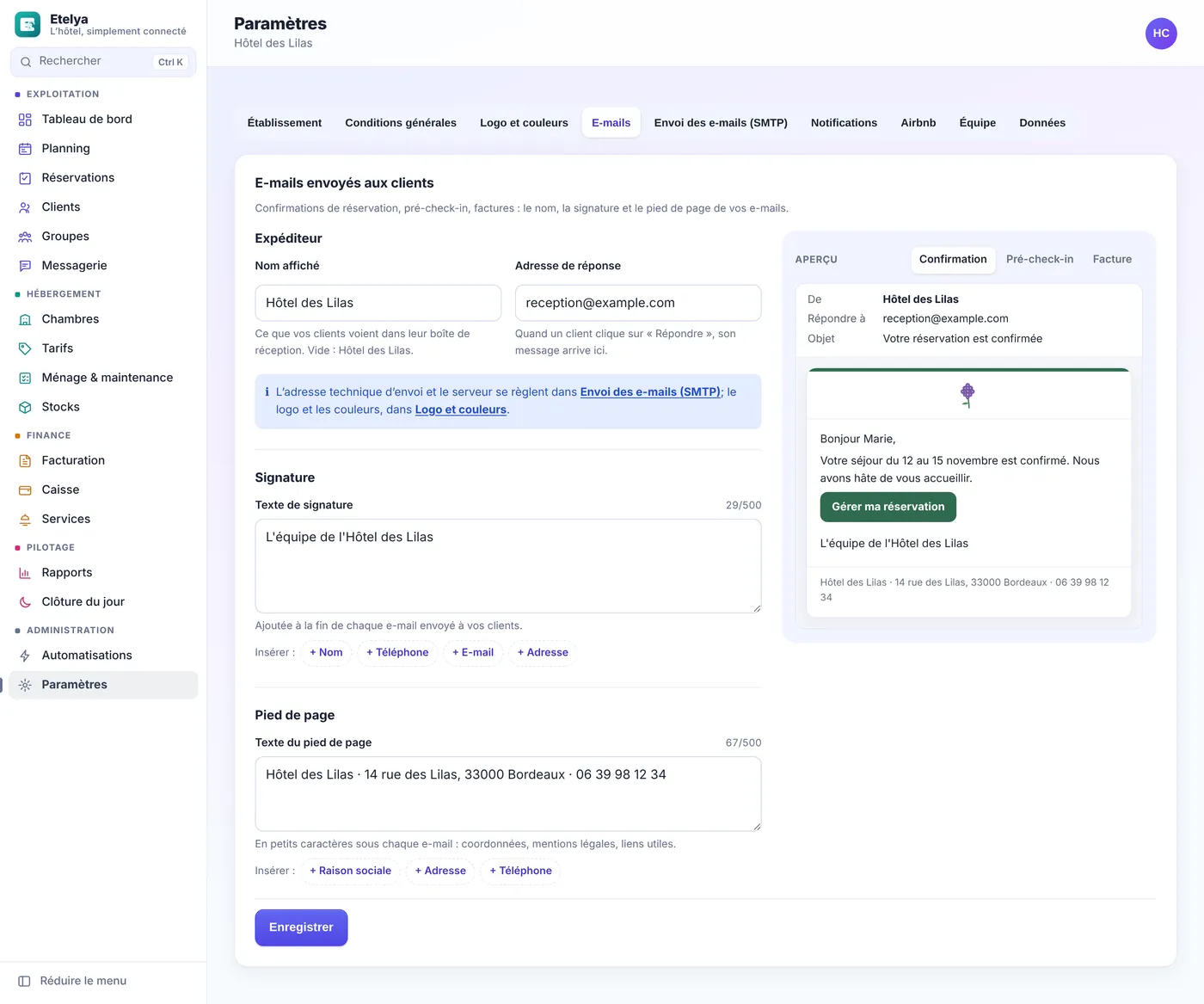
Task: Click the Services bell icon
Action: pos(25,520)
